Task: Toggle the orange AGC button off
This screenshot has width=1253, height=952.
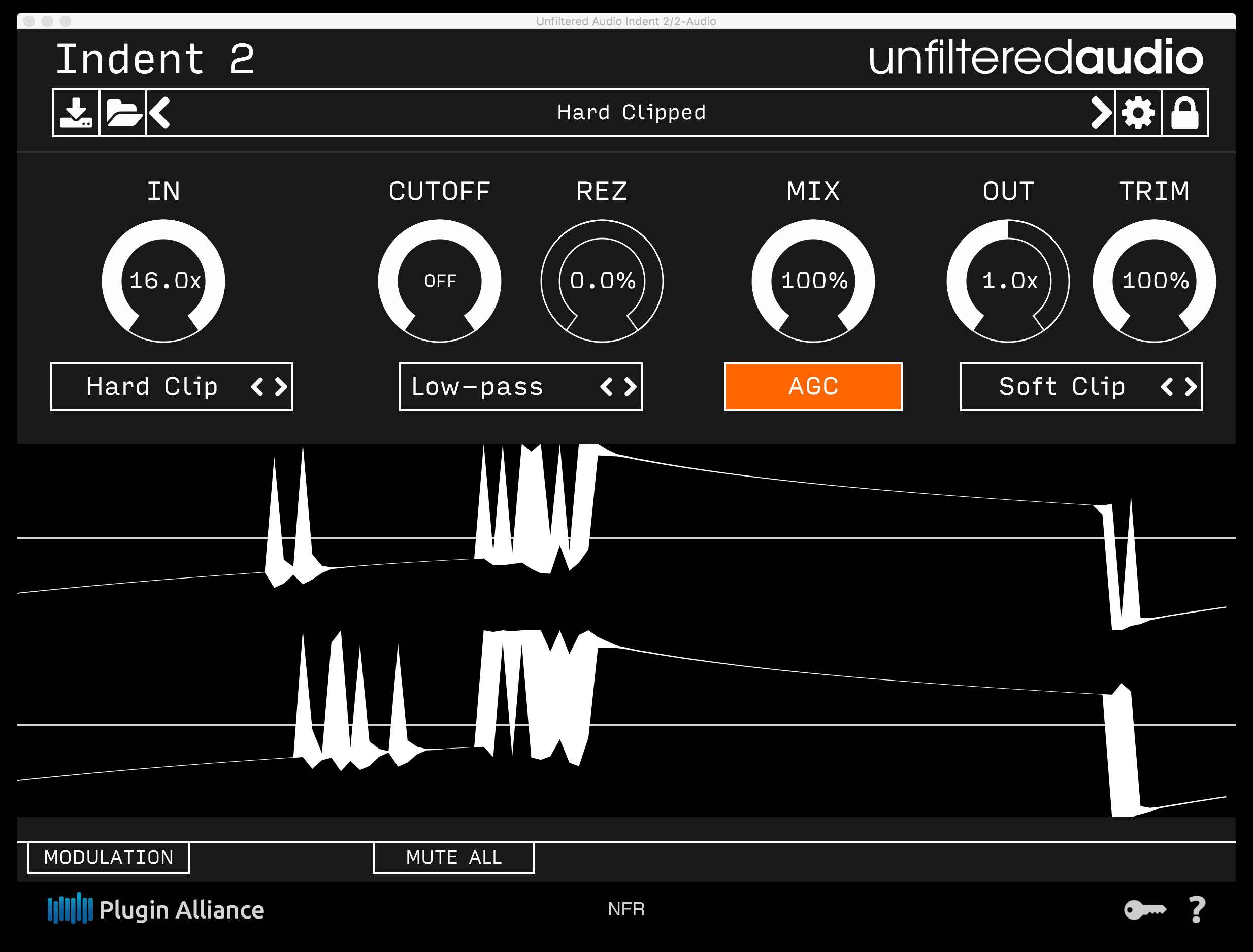Action: 813,387
